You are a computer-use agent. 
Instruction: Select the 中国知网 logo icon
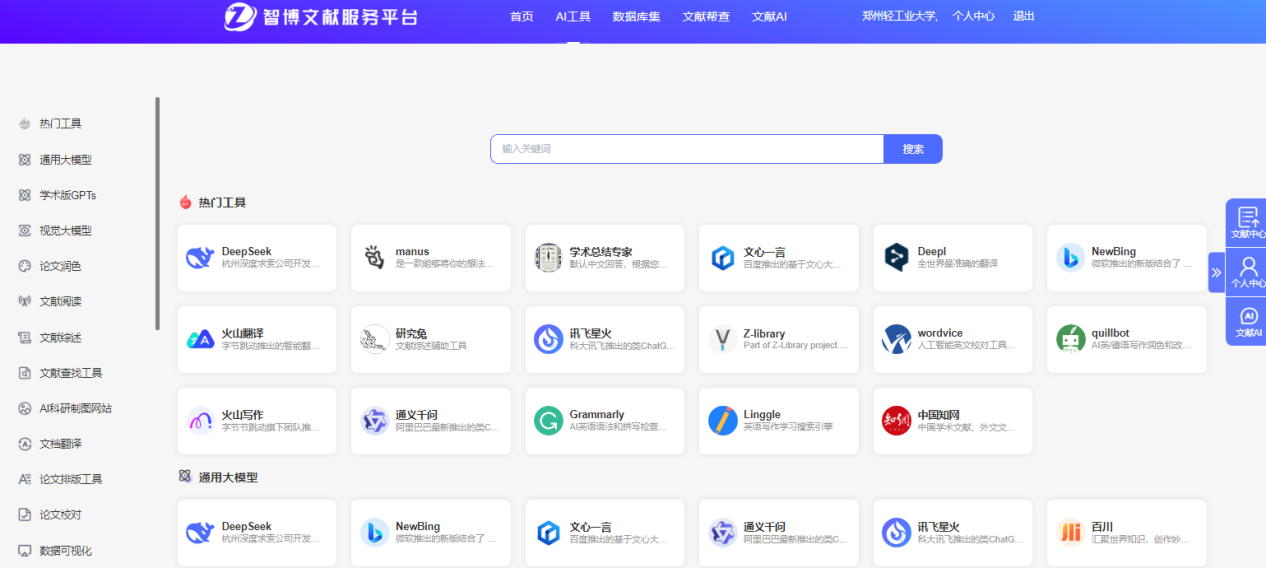click(x=896, y=421)
